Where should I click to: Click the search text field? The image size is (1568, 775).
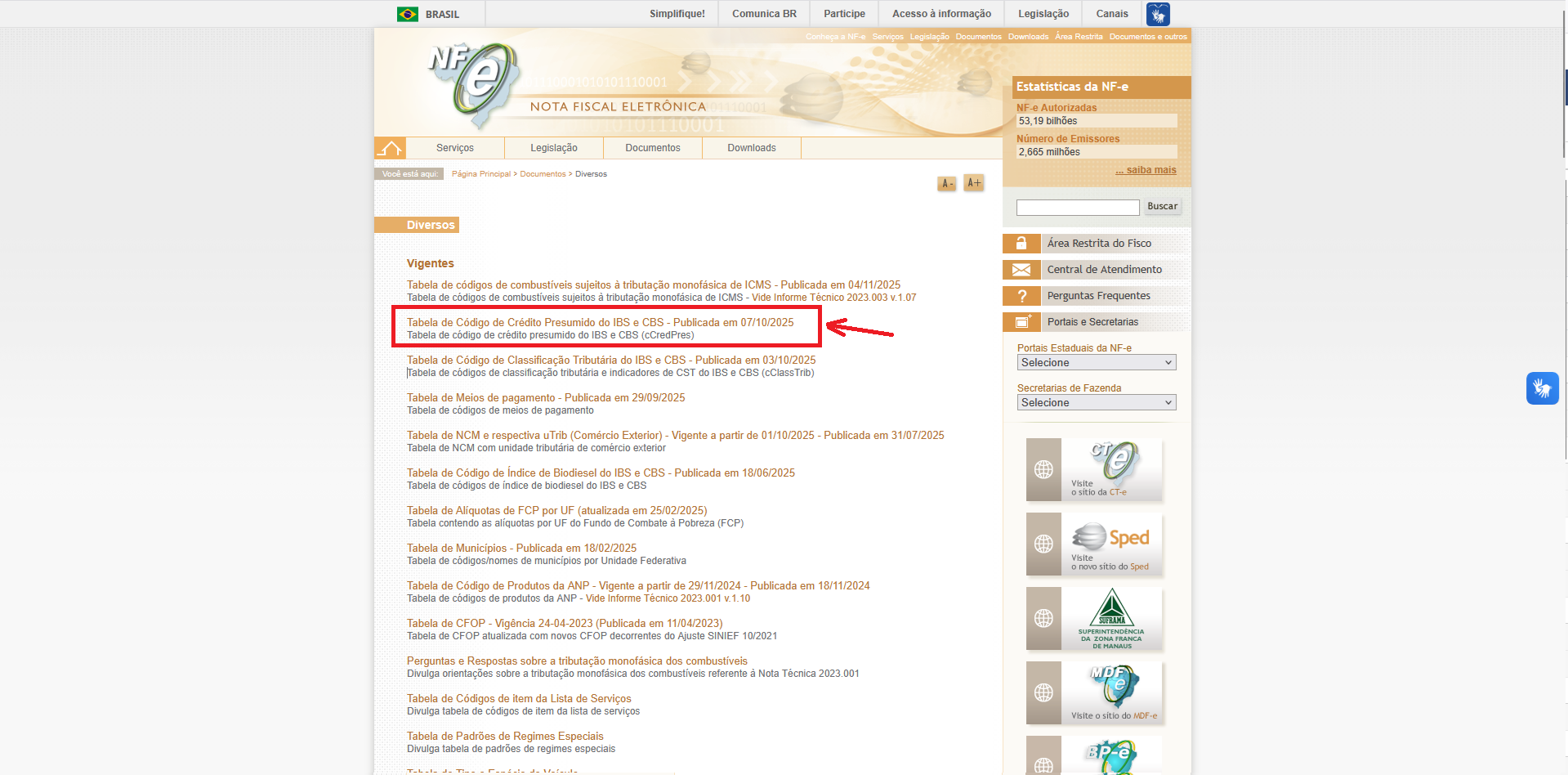pyautogui.click(x=1077, y=208)
